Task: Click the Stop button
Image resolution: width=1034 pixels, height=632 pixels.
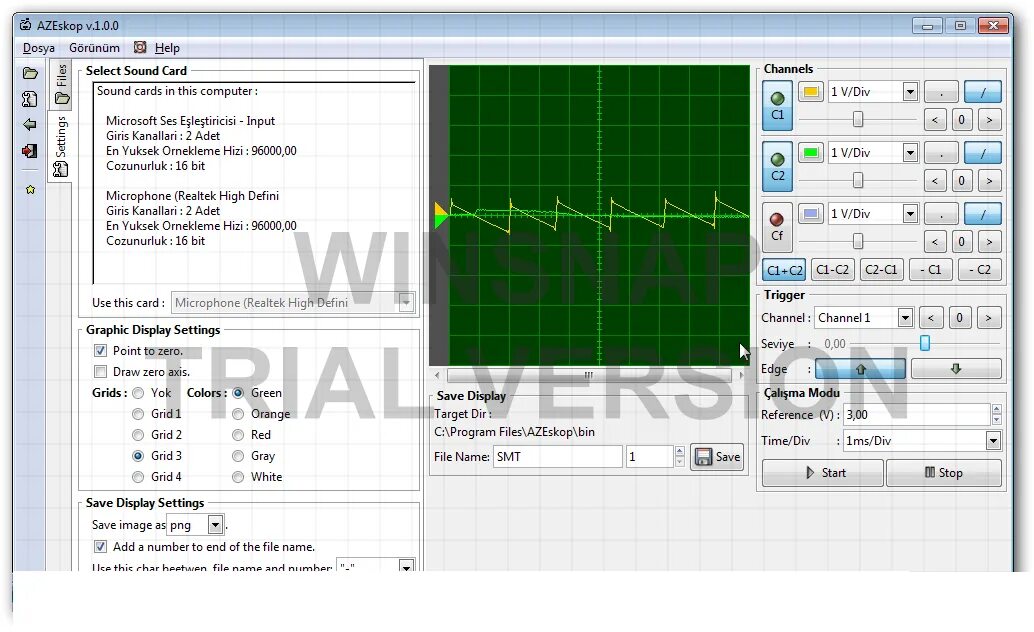Action: [x=944, y=472]
